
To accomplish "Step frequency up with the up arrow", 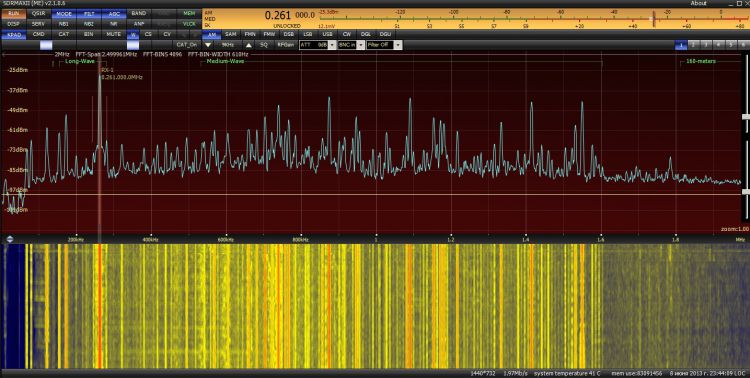I will click(x=249, y=45).
